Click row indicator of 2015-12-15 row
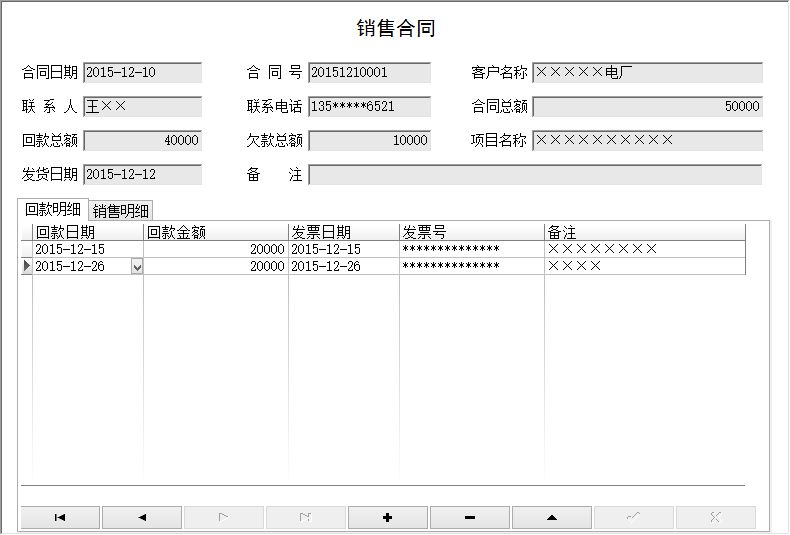 (x=27, y=249)
